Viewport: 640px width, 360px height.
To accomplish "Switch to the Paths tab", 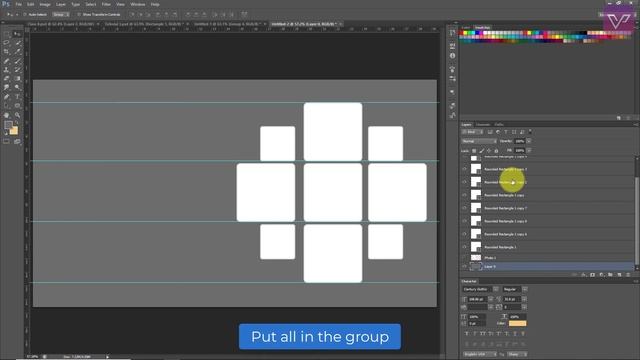I will pyautogui.click(x=499, y=124).
